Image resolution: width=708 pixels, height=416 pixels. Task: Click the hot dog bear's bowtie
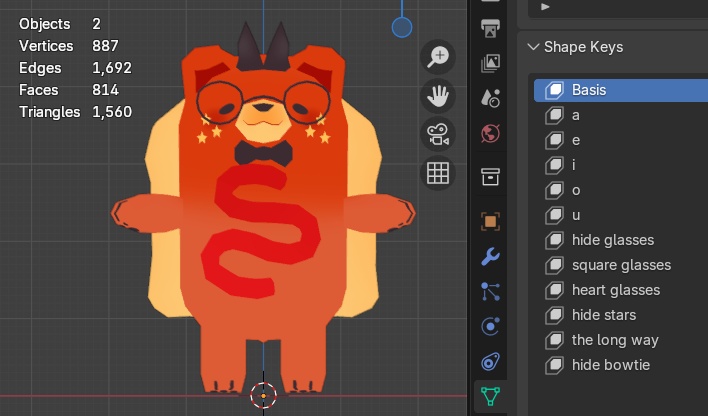pyautogui.click(x=263, y=153)
